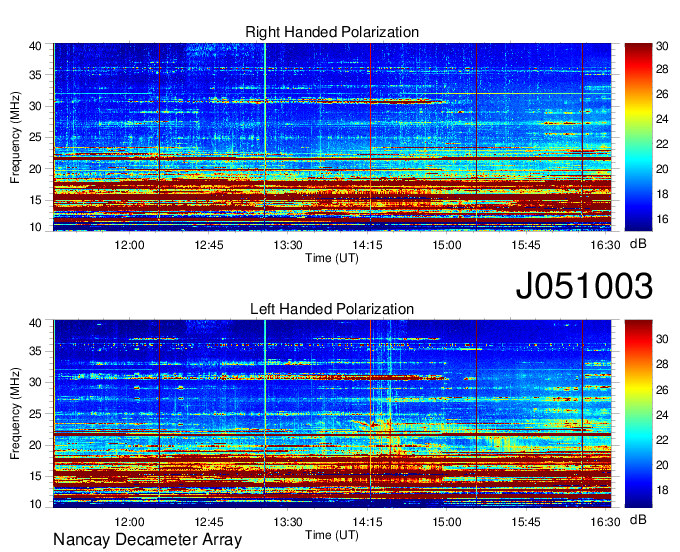The width and height of the screenshot is (680, 552).
Task: Click the 40 MHz tick on right-handed plot
Action: [35, 46]
